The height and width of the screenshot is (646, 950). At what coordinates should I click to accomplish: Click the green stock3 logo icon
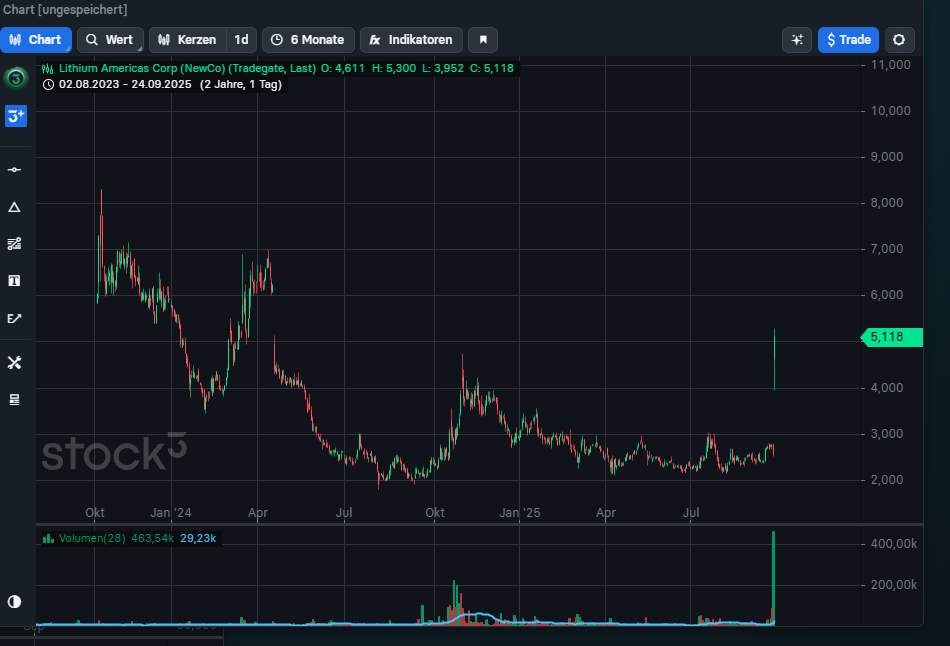click(15, 78)
